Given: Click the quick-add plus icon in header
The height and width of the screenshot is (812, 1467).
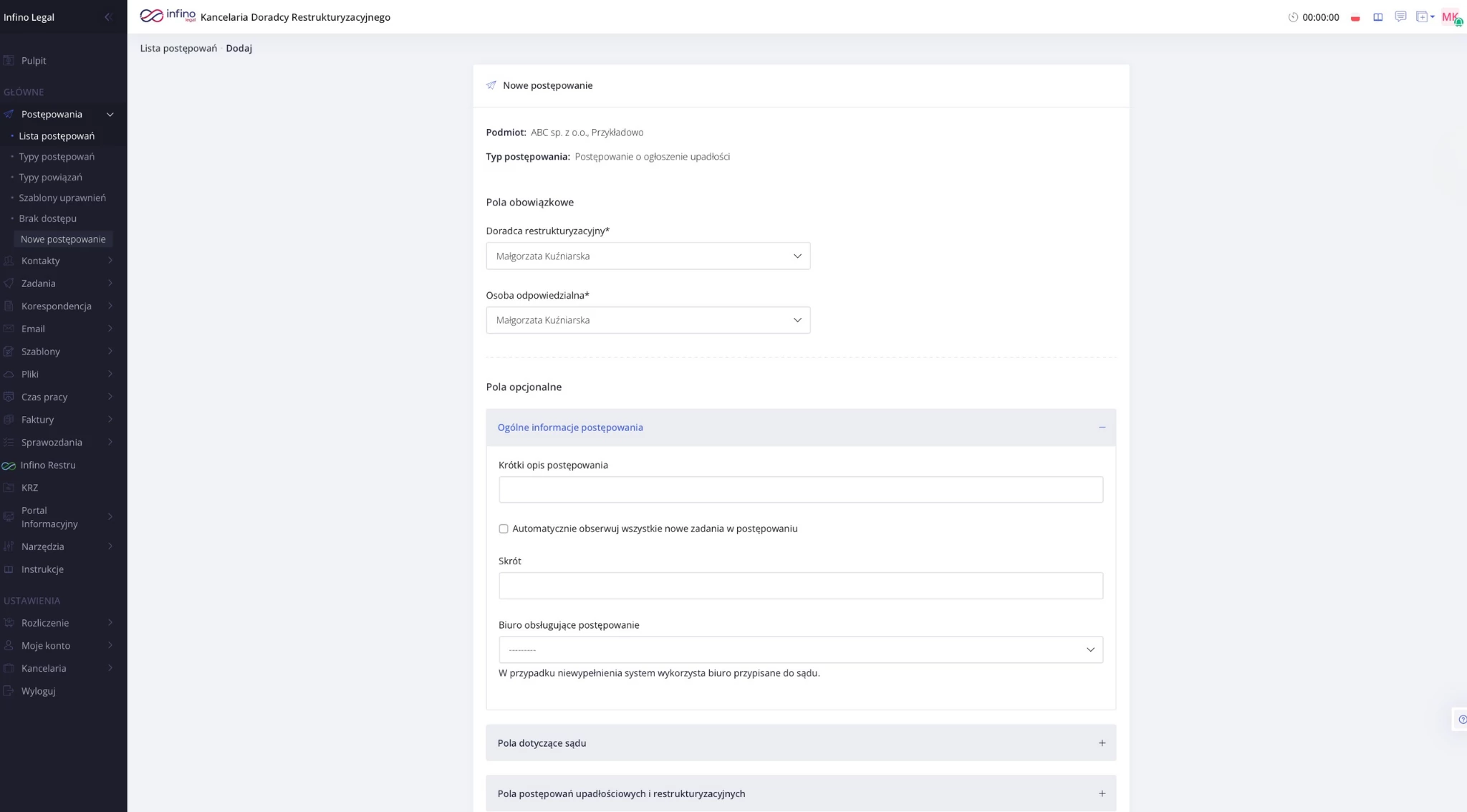Looking at the screenshot, I should (1423, 16).
